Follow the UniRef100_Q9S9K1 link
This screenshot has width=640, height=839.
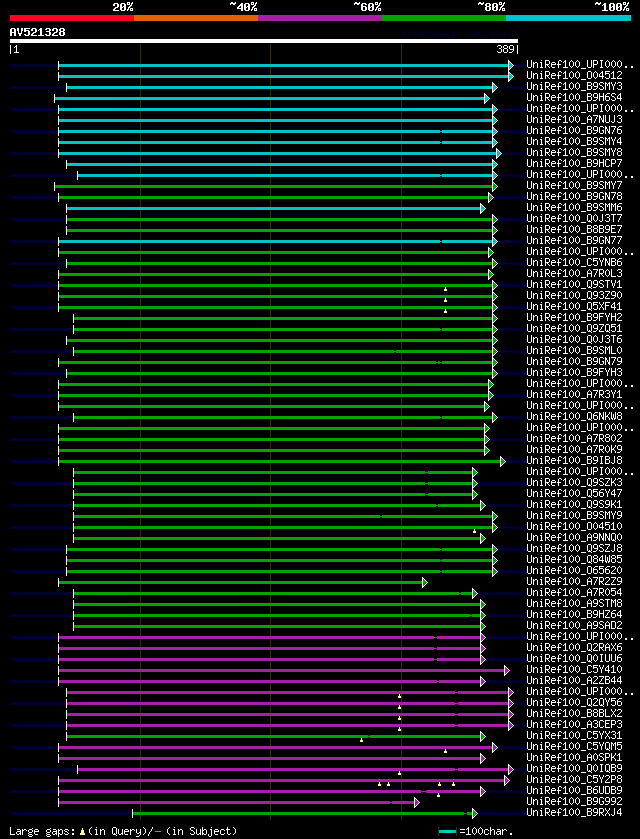(x=574, y=505)
